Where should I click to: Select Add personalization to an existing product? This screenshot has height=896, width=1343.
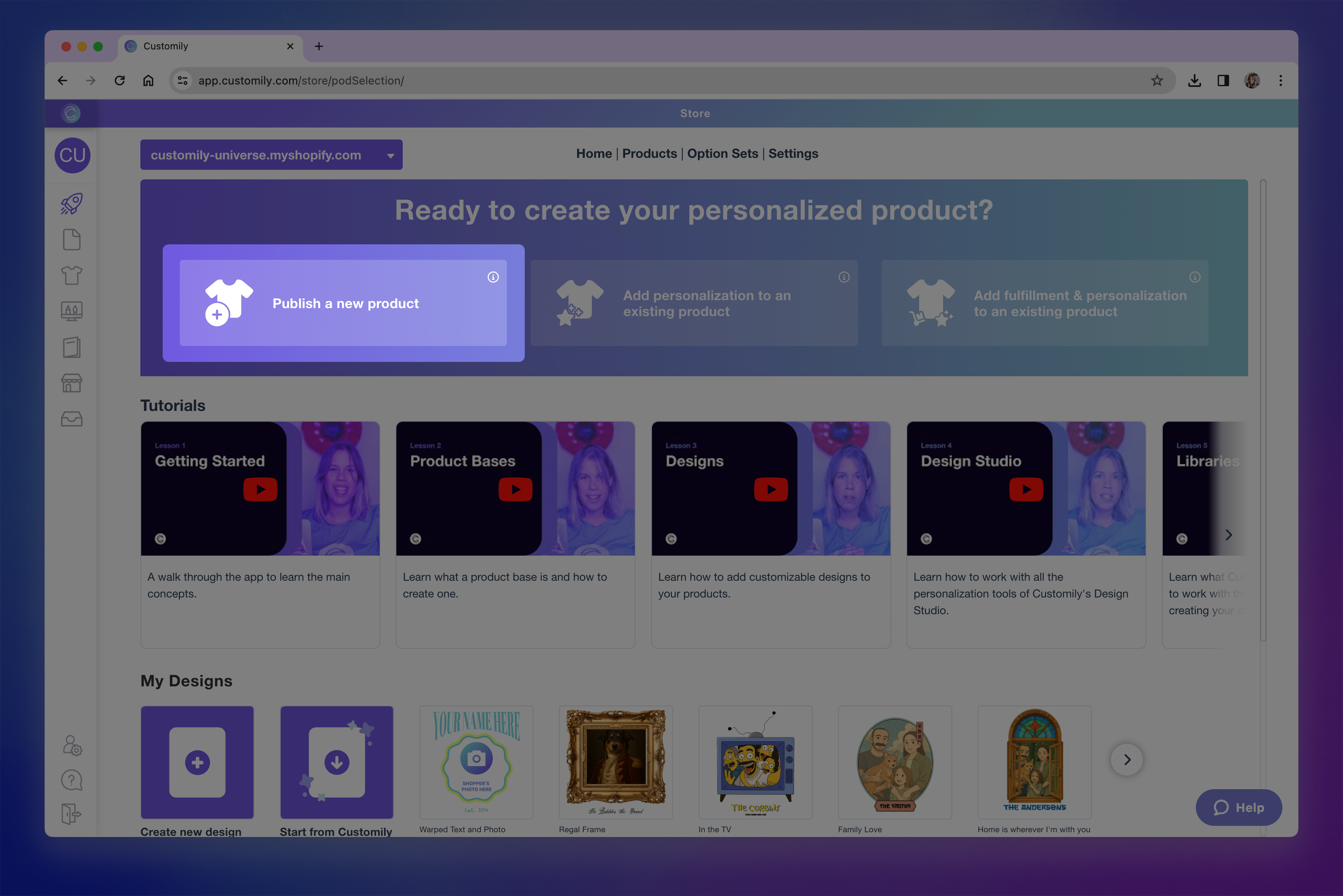(x=694, y=303)
